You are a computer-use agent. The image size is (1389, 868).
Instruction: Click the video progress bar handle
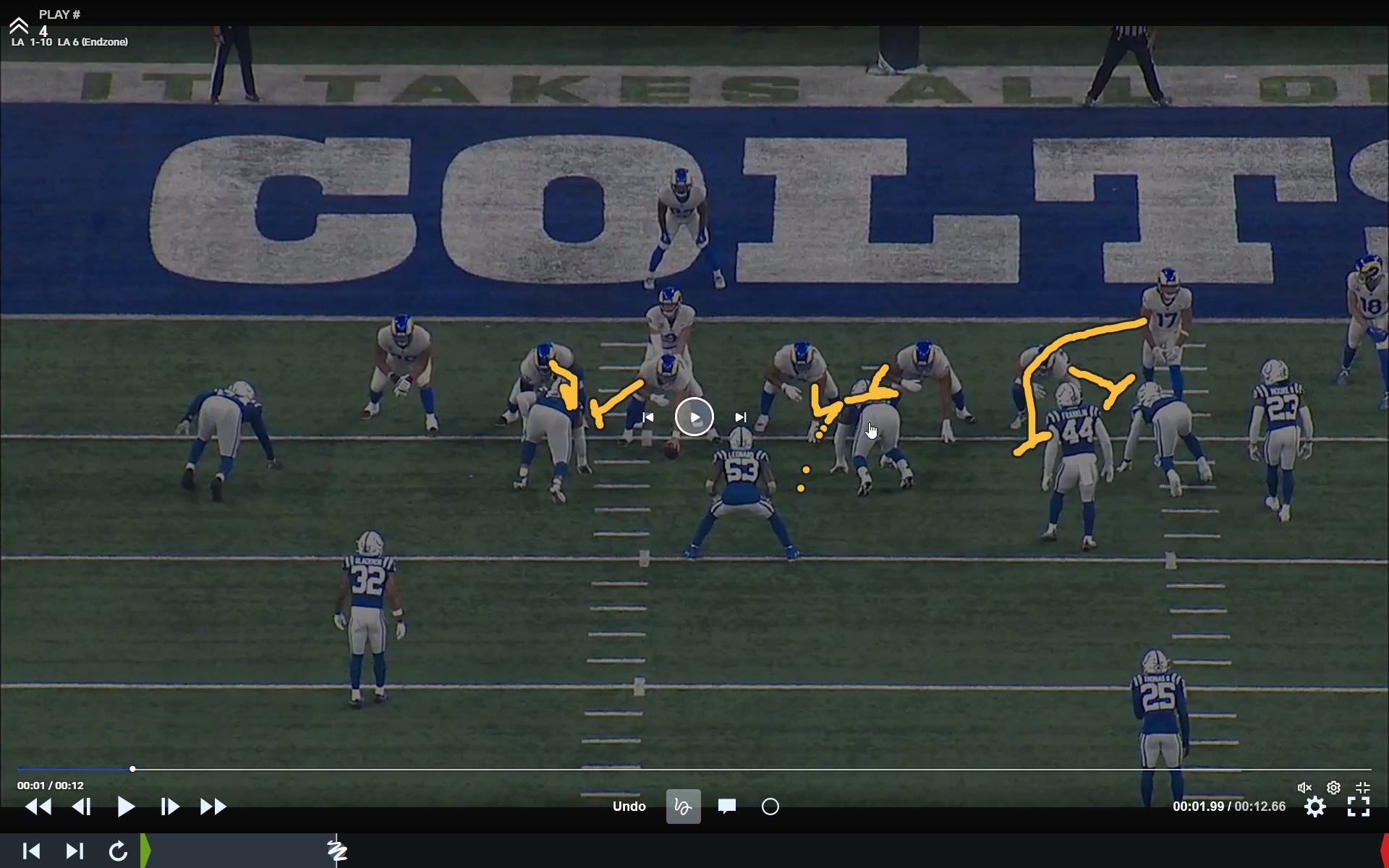(132, 769)
